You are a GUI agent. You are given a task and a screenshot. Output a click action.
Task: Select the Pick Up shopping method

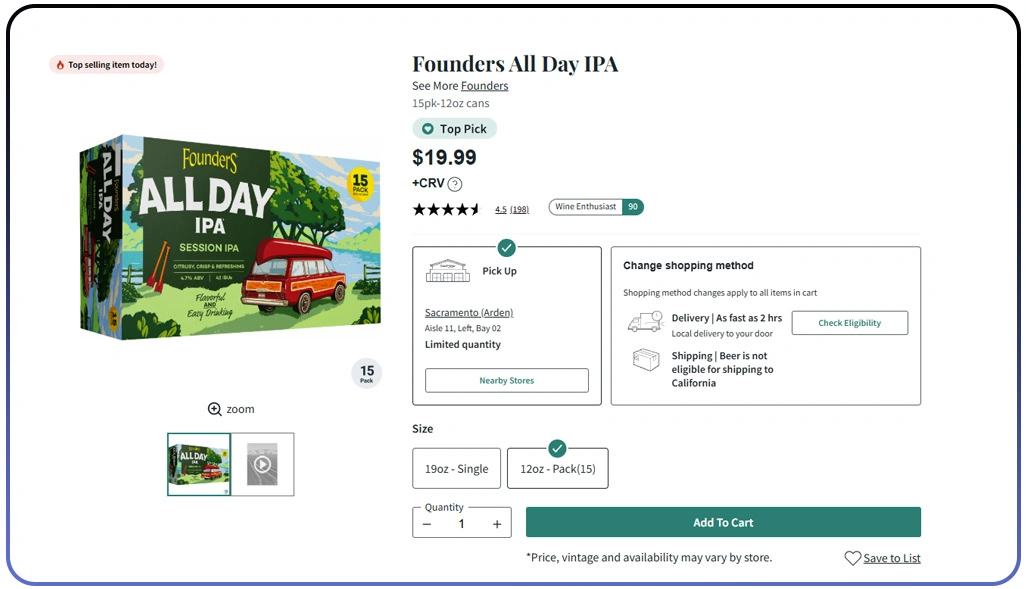tap(507, 325)
